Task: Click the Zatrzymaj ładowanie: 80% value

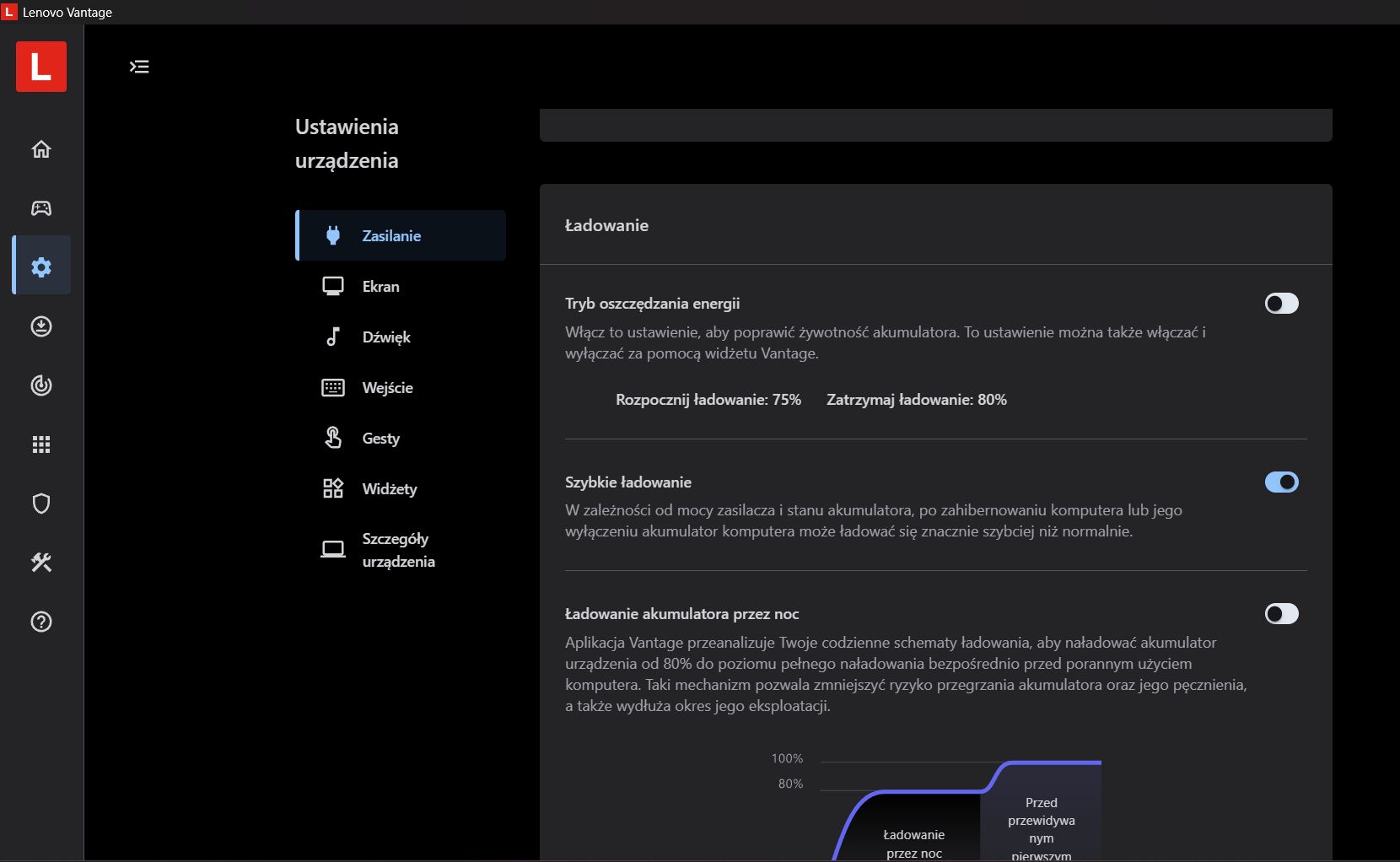Action: tap(917, 400)
